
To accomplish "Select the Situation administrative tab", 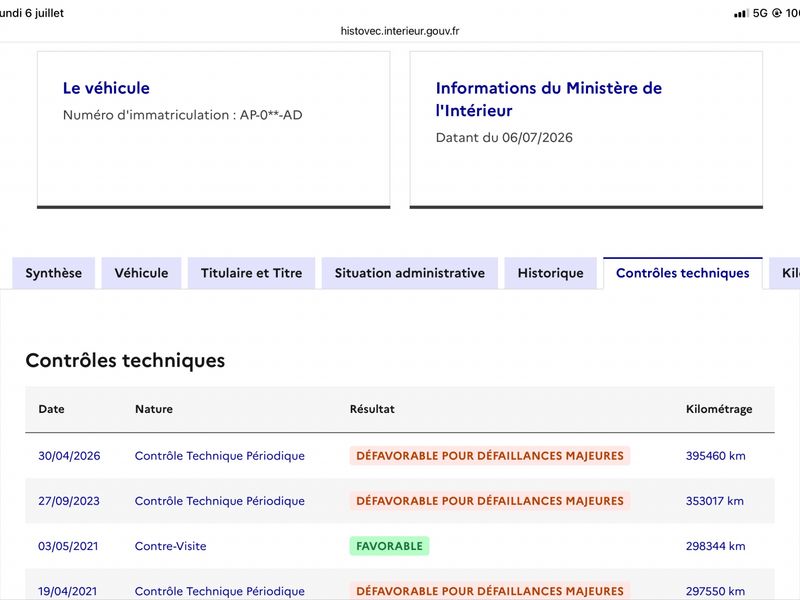I will click(x=410, y=273).
